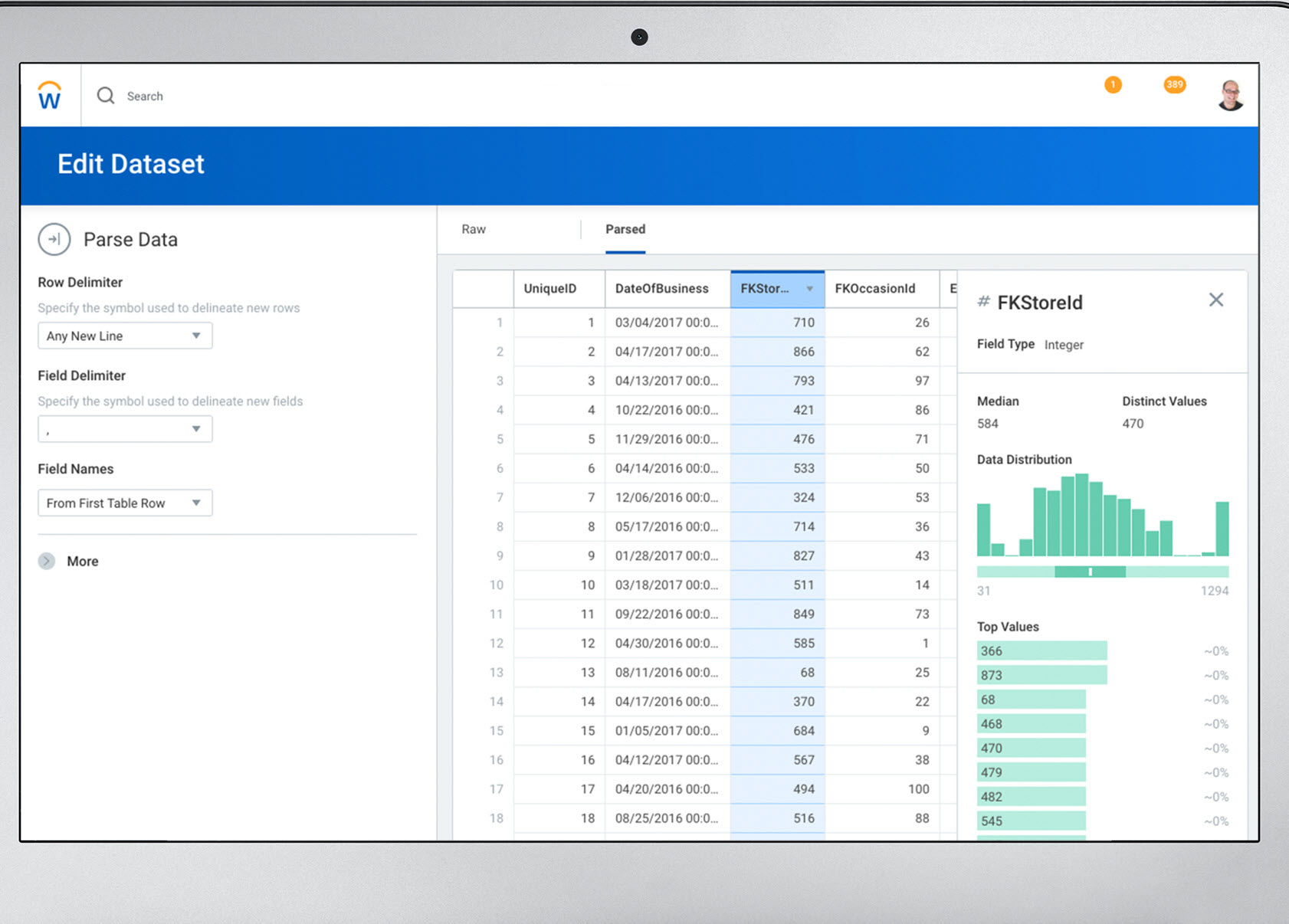
Task: Switch to the Raw tab
Action: click(474, 229)
